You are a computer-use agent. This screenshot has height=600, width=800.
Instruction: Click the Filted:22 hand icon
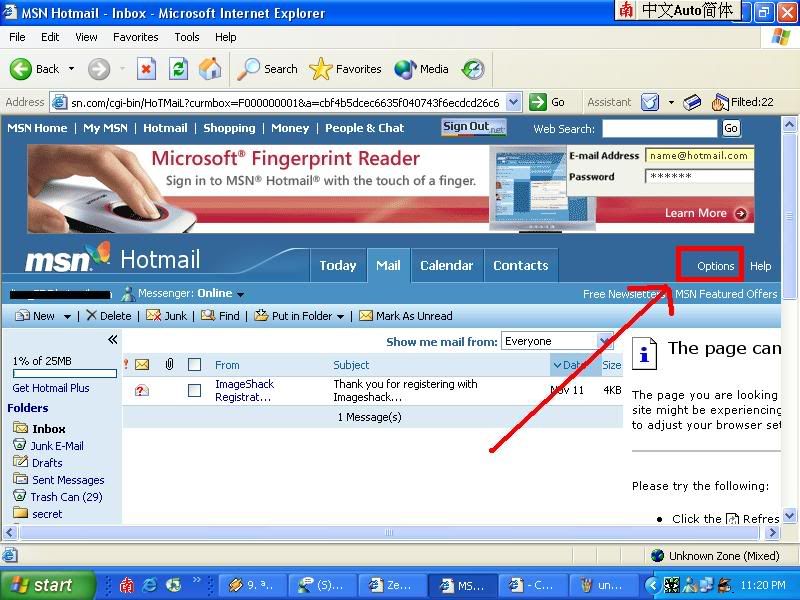720,103
